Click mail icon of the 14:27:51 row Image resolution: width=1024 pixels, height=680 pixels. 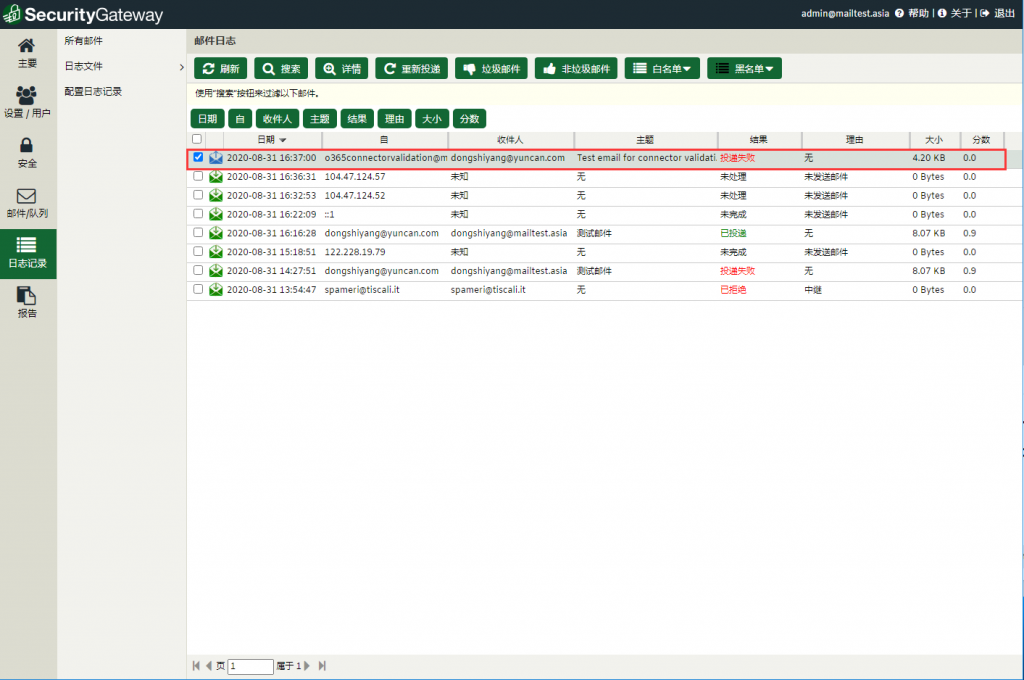click(216, 271)
